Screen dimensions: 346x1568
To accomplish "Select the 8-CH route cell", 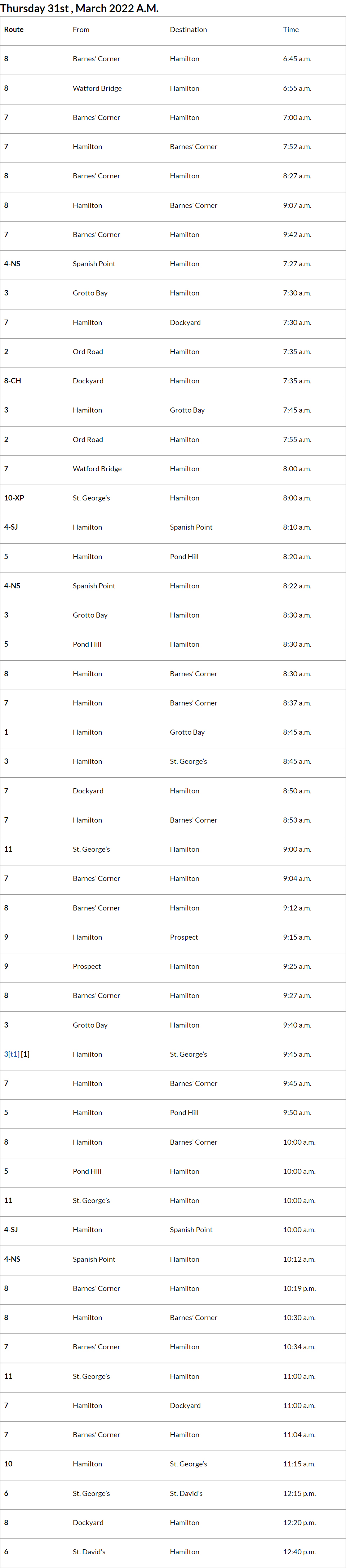I will (x=13, y=381).
